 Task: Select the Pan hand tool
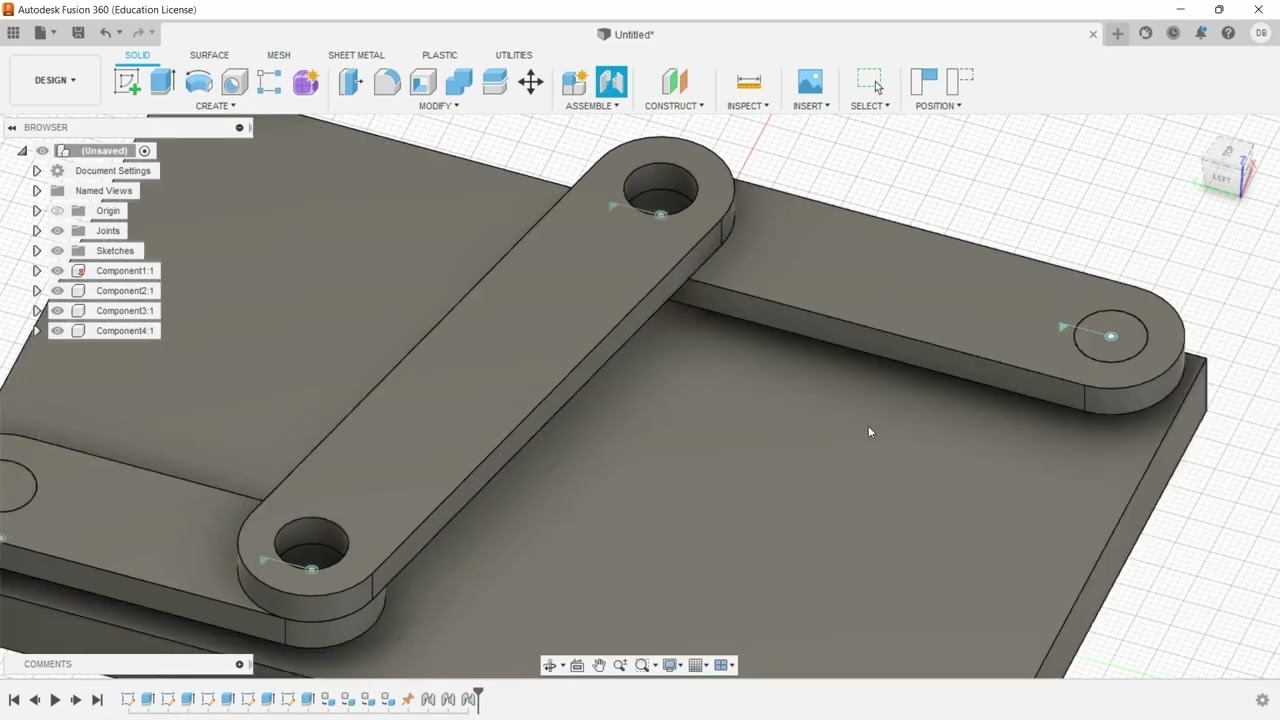pos(599,665)
